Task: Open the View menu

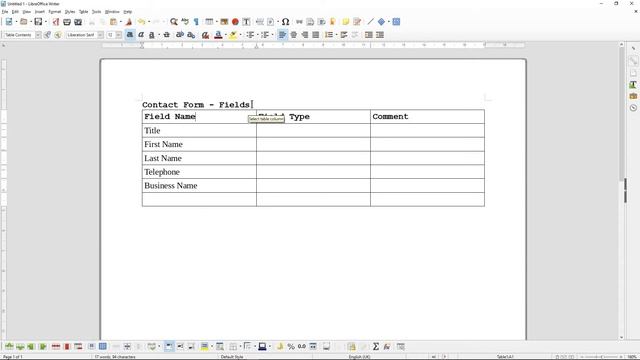Action: click(27, 12)
